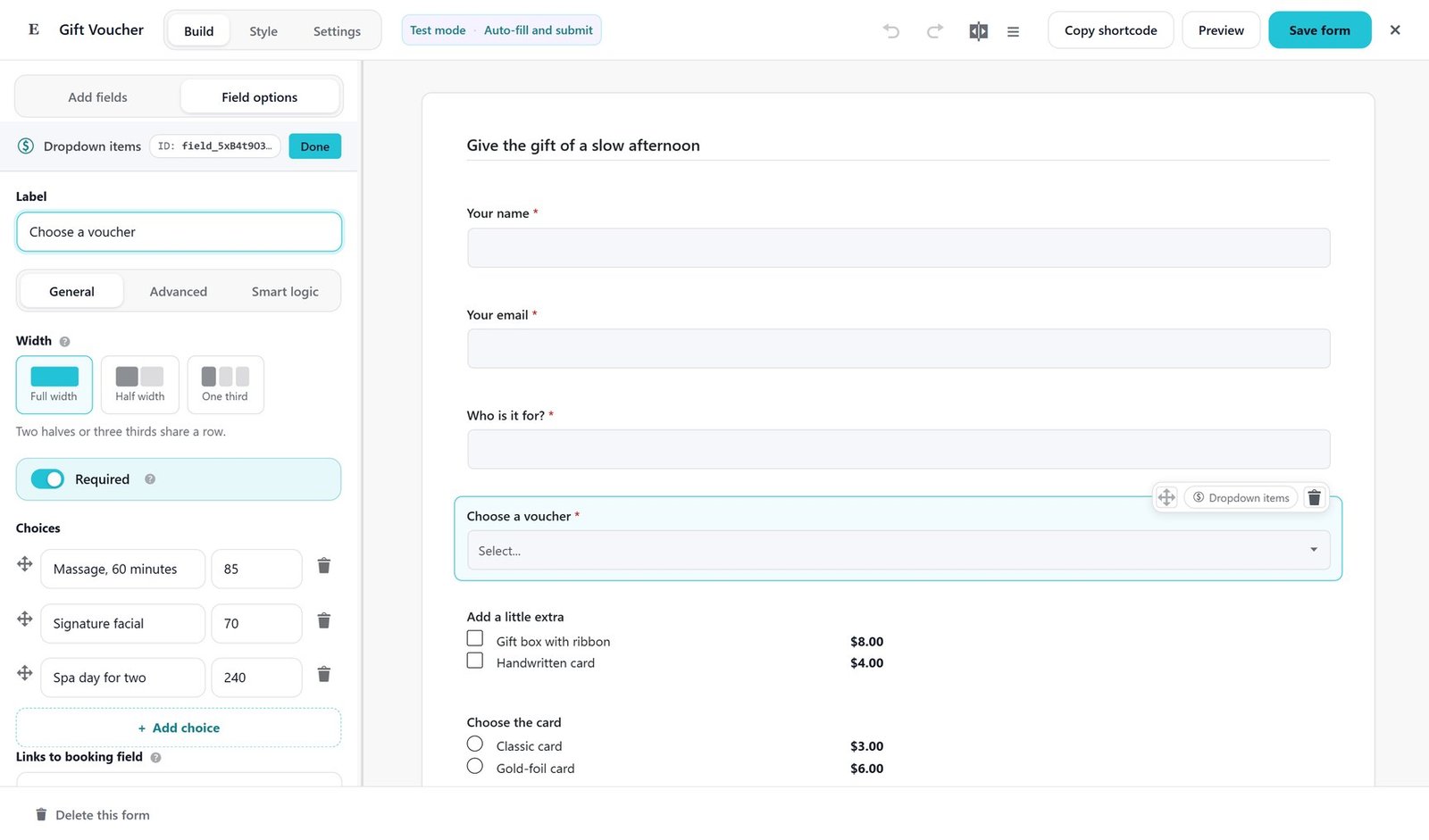Select the Half width option
This screenshot has width=1429, height=840.
[x=140, y=385]
